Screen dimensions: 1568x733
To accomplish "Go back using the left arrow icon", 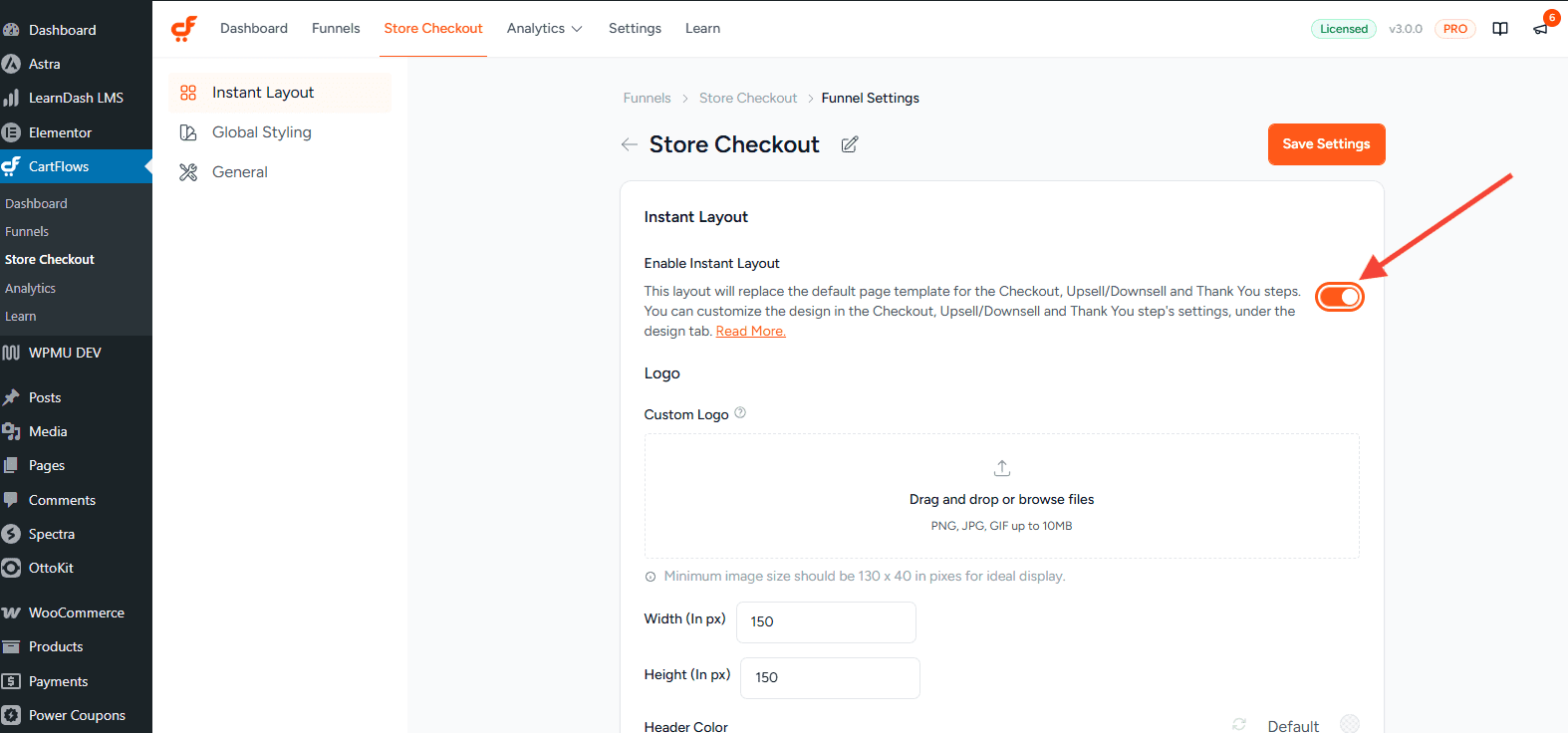I will (629, 144).
